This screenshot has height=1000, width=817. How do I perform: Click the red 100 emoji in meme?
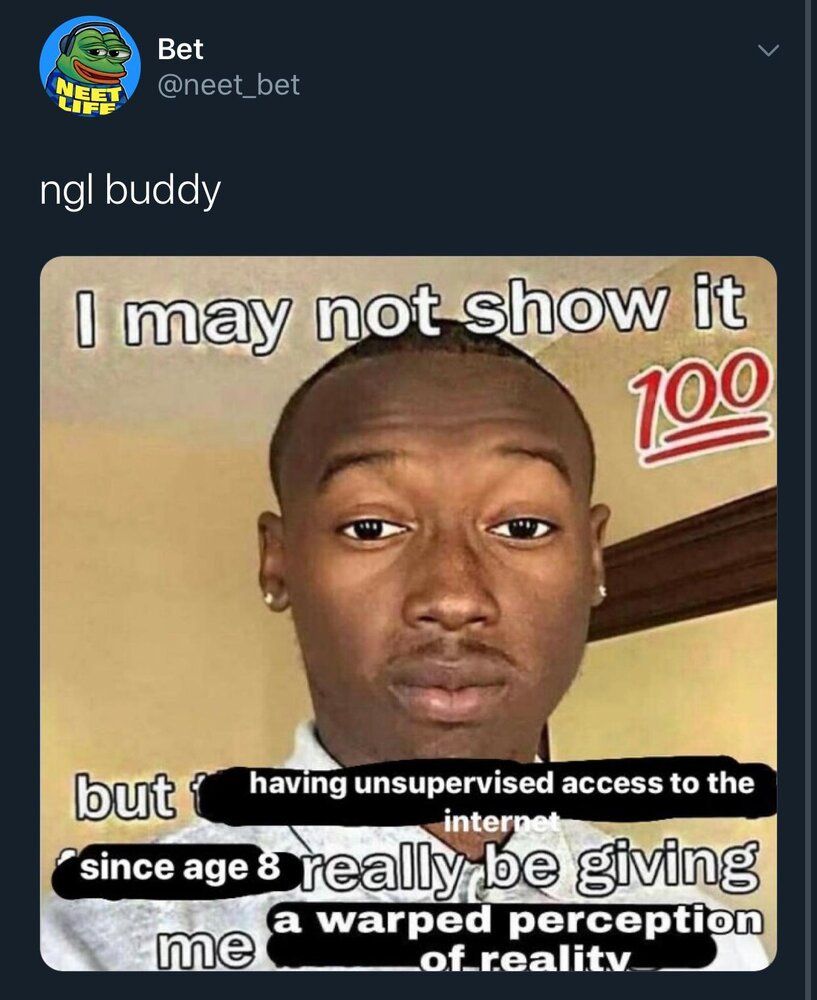pos(700,407)
